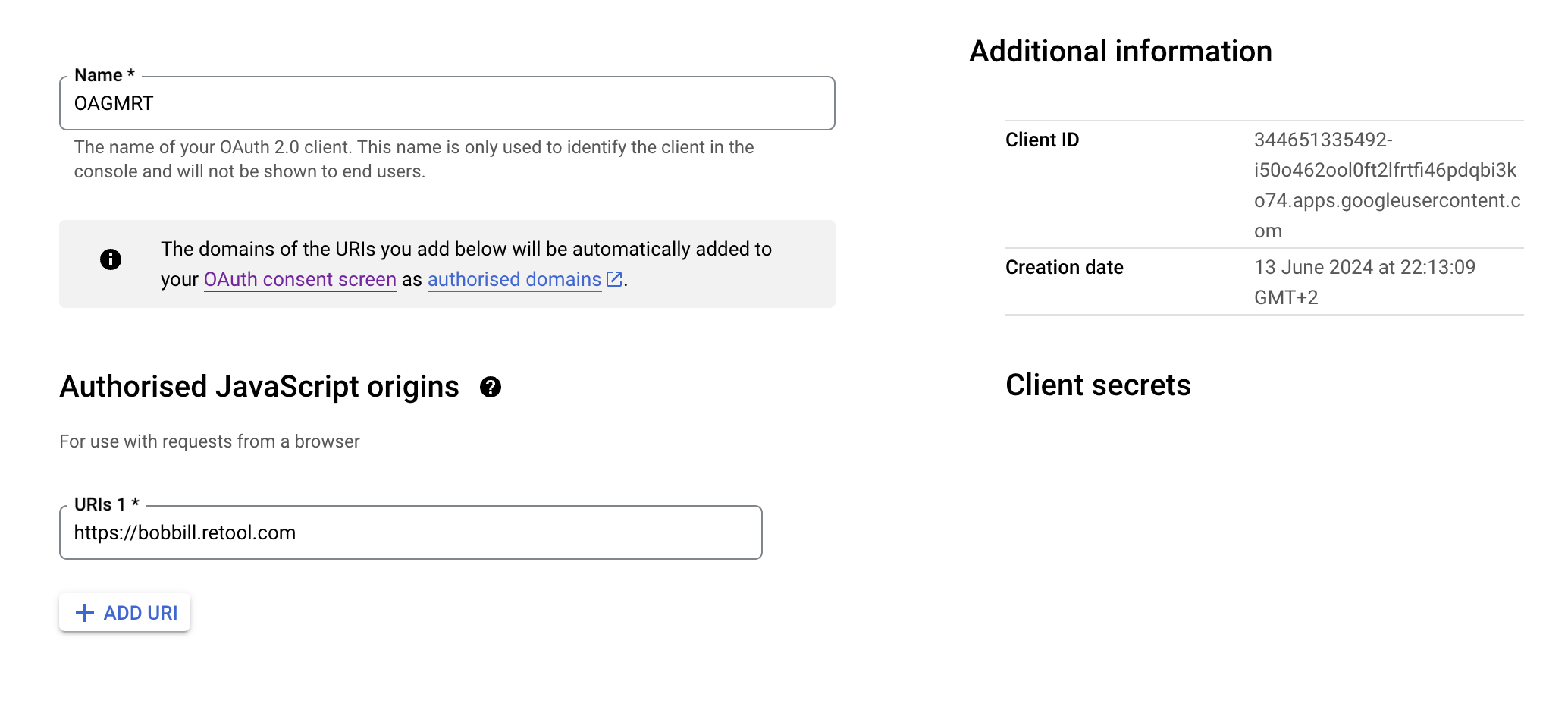
Task: Click the external-link icon after authorised domains
Action: tap(614, 279)
